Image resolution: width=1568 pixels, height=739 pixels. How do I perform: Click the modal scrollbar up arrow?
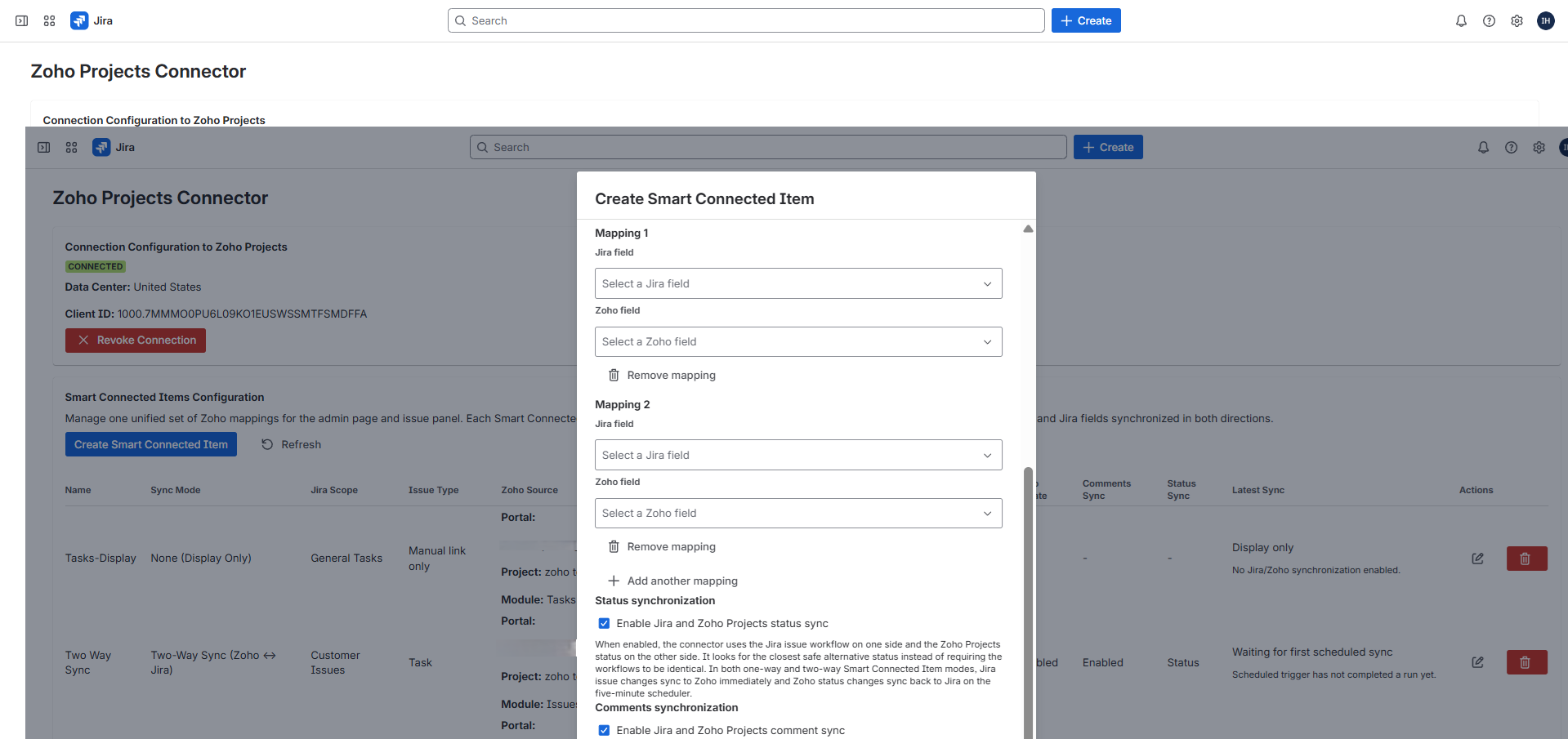pyautogui.click(x=1028, y=229)
